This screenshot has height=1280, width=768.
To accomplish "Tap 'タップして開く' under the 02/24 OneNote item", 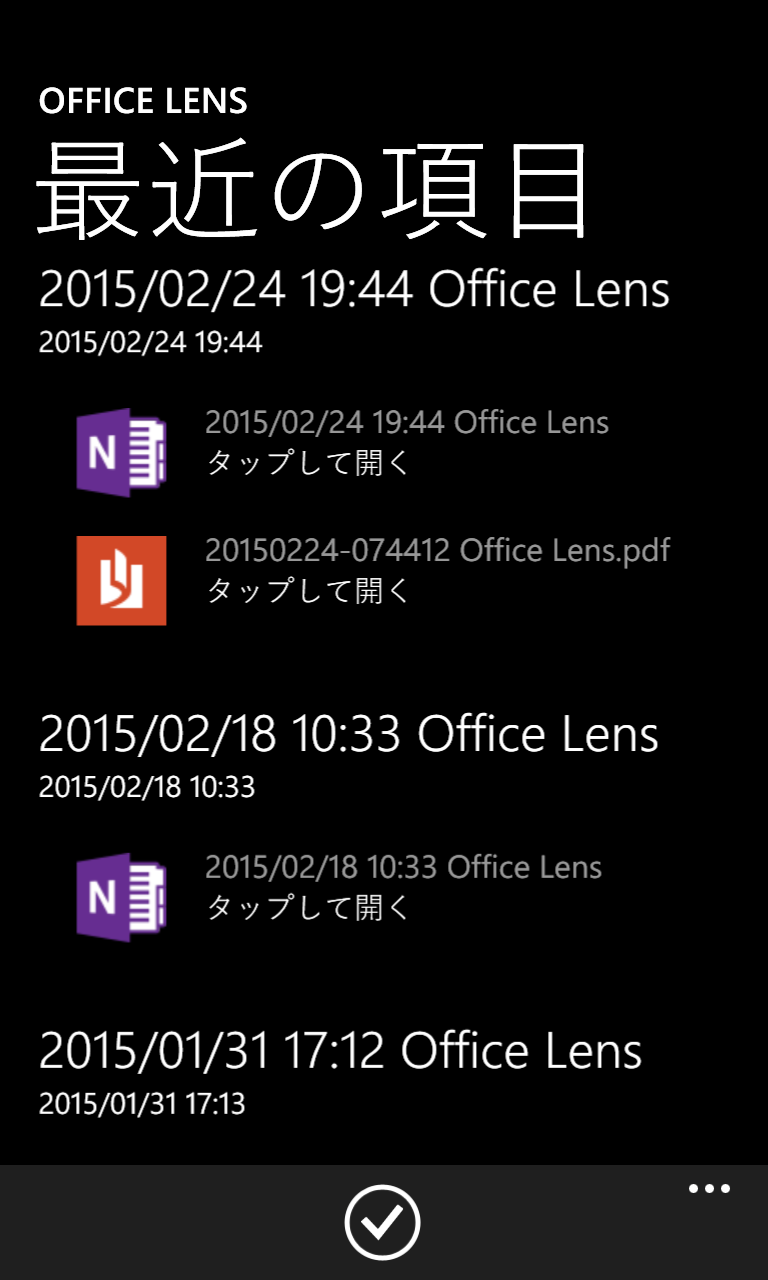I will pos(308,463).
